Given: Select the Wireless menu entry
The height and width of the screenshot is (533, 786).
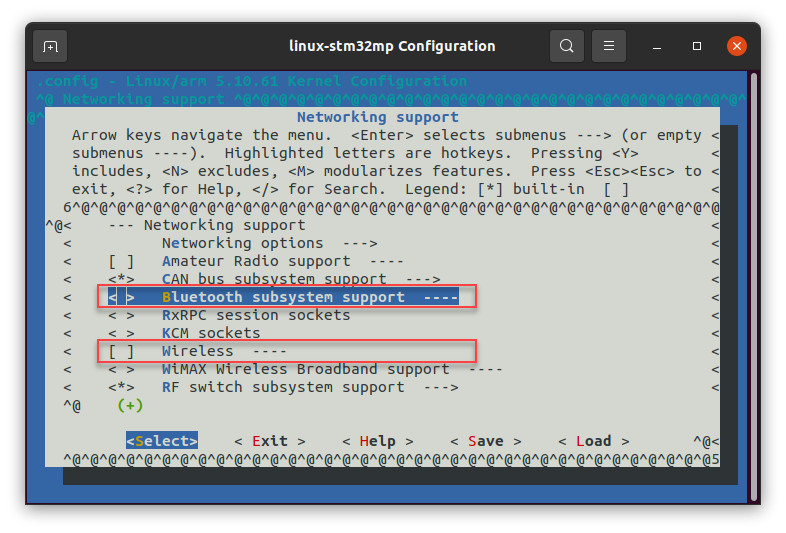Looking at the screenshot, I should point(198,351).
